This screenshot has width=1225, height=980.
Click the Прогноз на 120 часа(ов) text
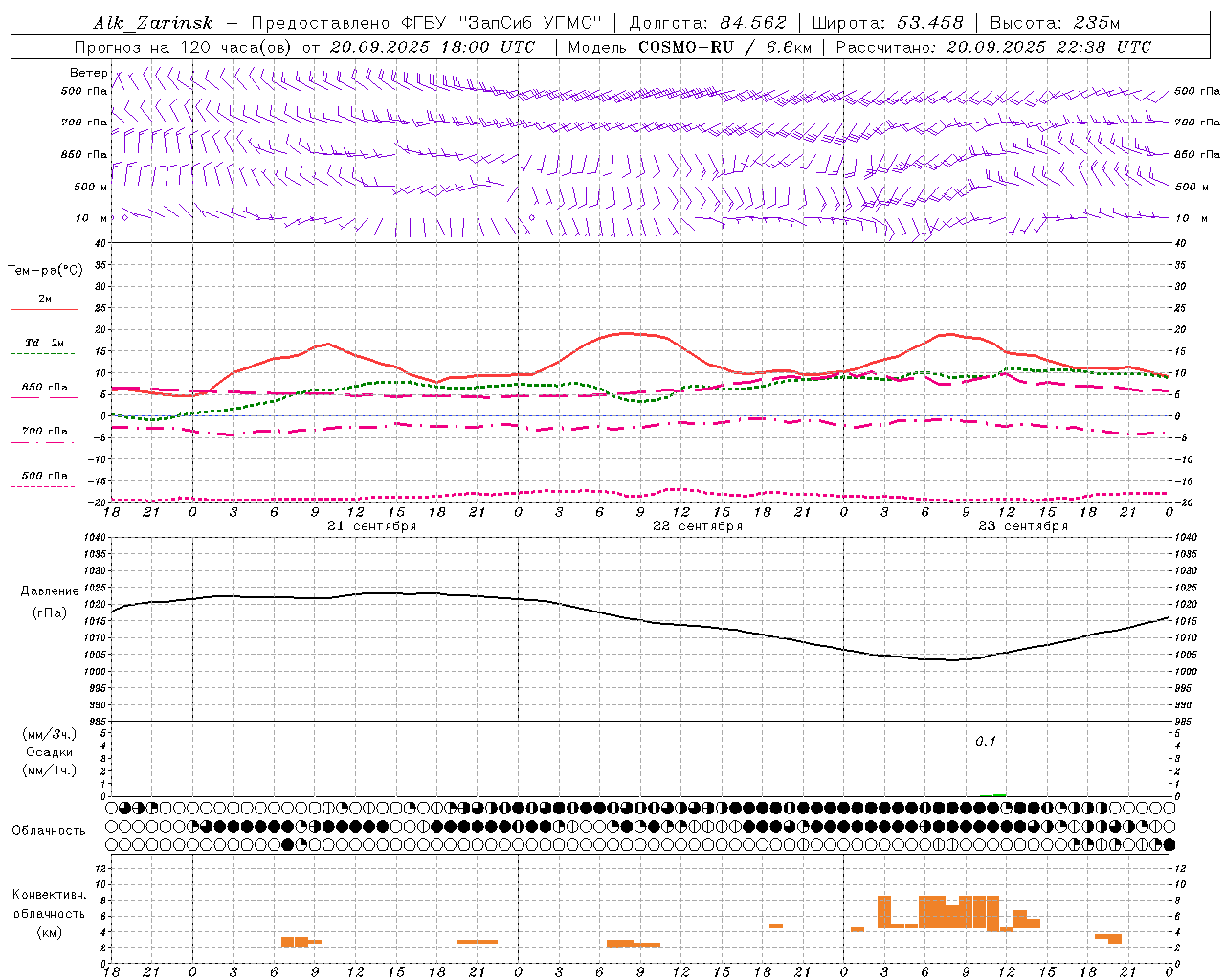(184, 47)
